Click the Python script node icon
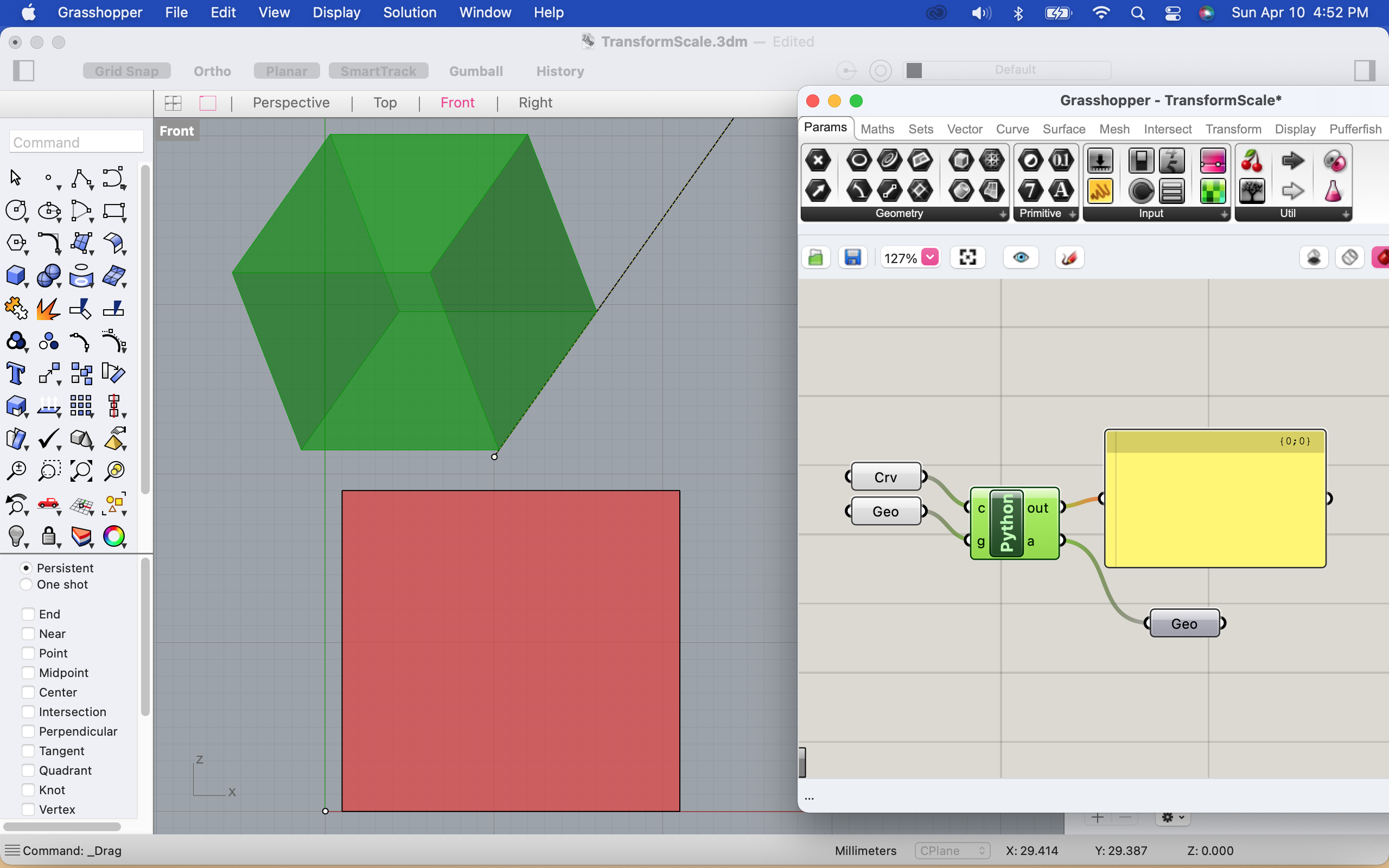 [1010, 523]
